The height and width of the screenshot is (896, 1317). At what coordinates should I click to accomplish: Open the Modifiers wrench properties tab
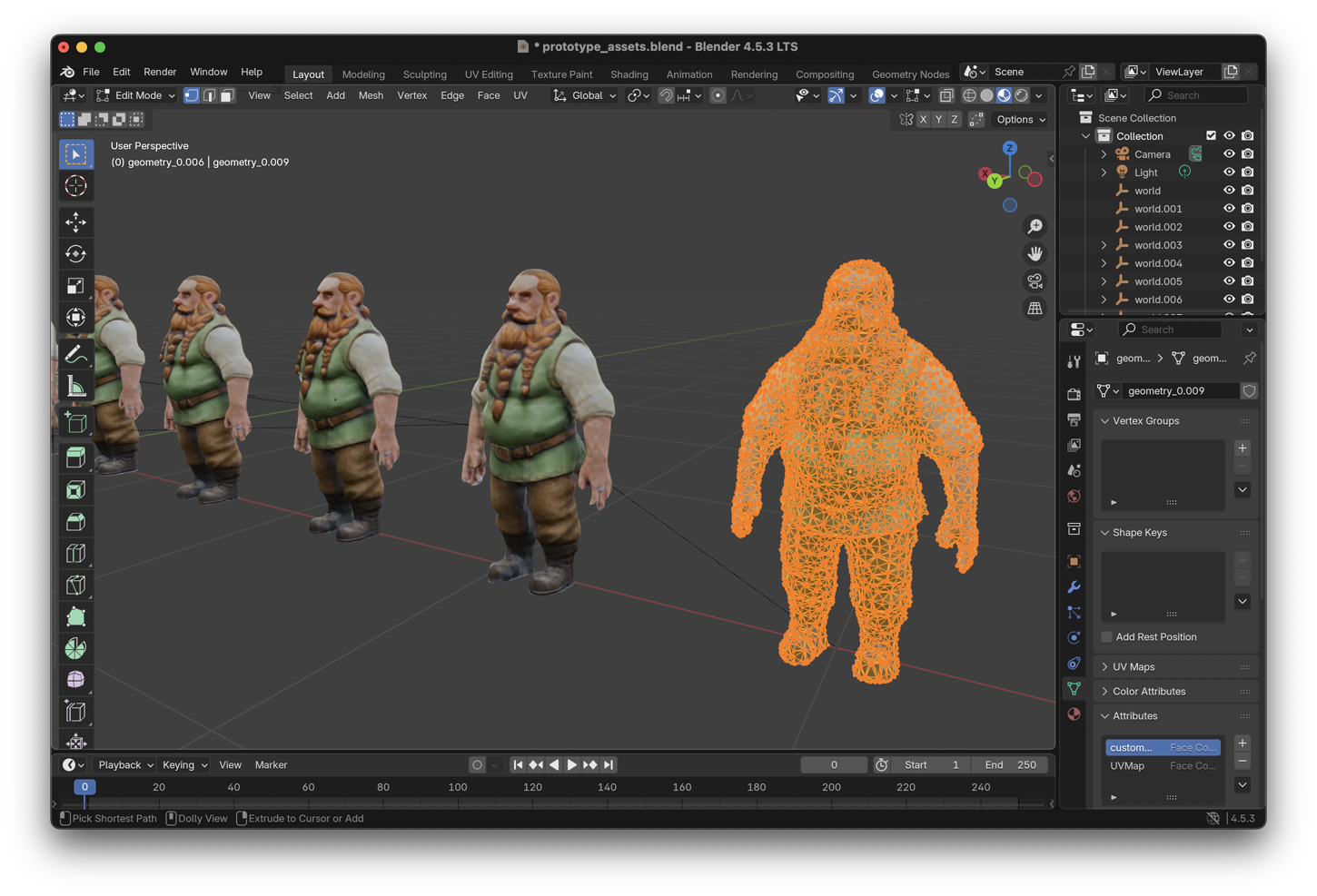[x=1074, y=587]
